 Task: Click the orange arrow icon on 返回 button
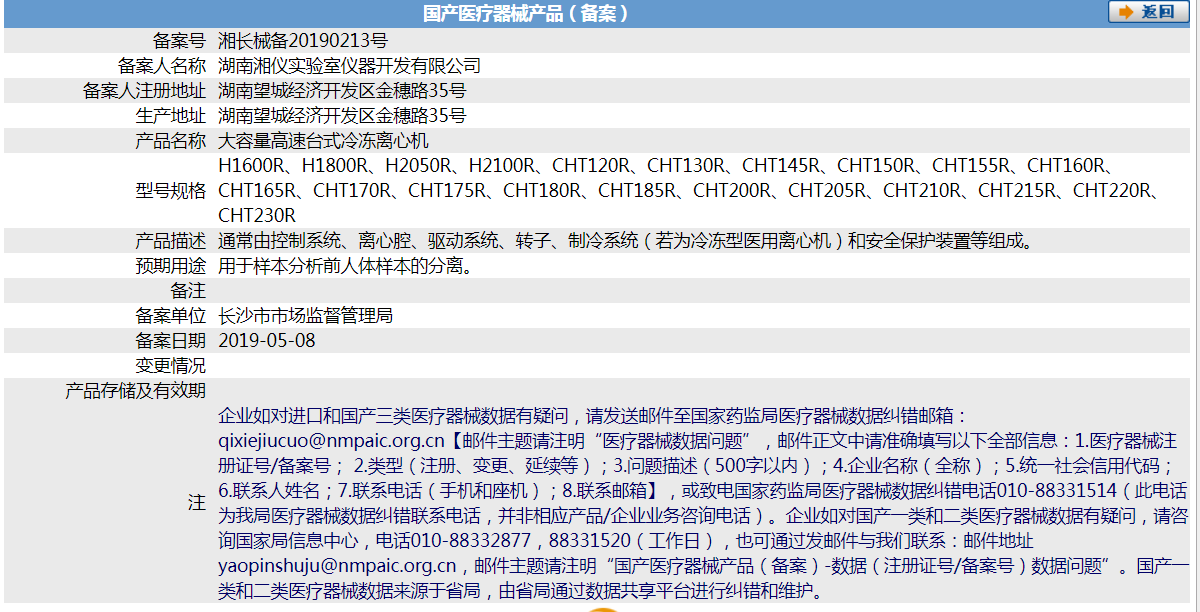tap(1125, 13)
